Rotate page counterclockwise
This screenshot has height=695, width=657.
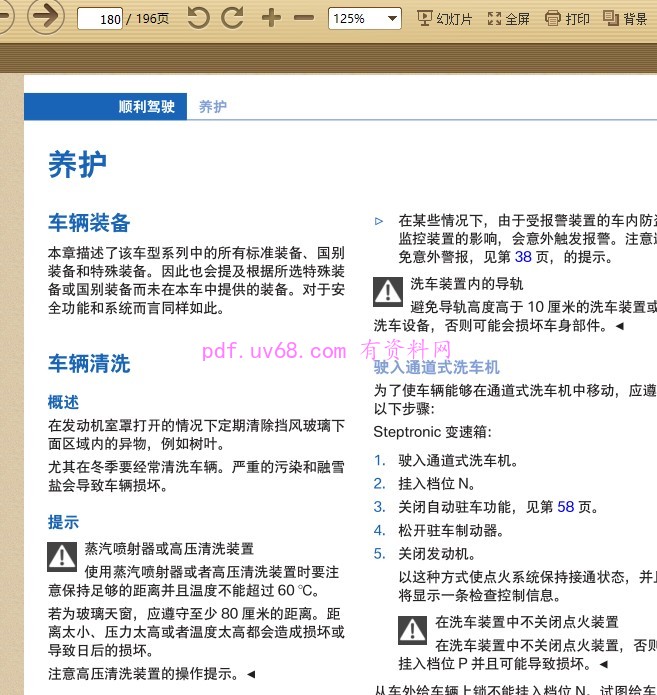point(198,18)
